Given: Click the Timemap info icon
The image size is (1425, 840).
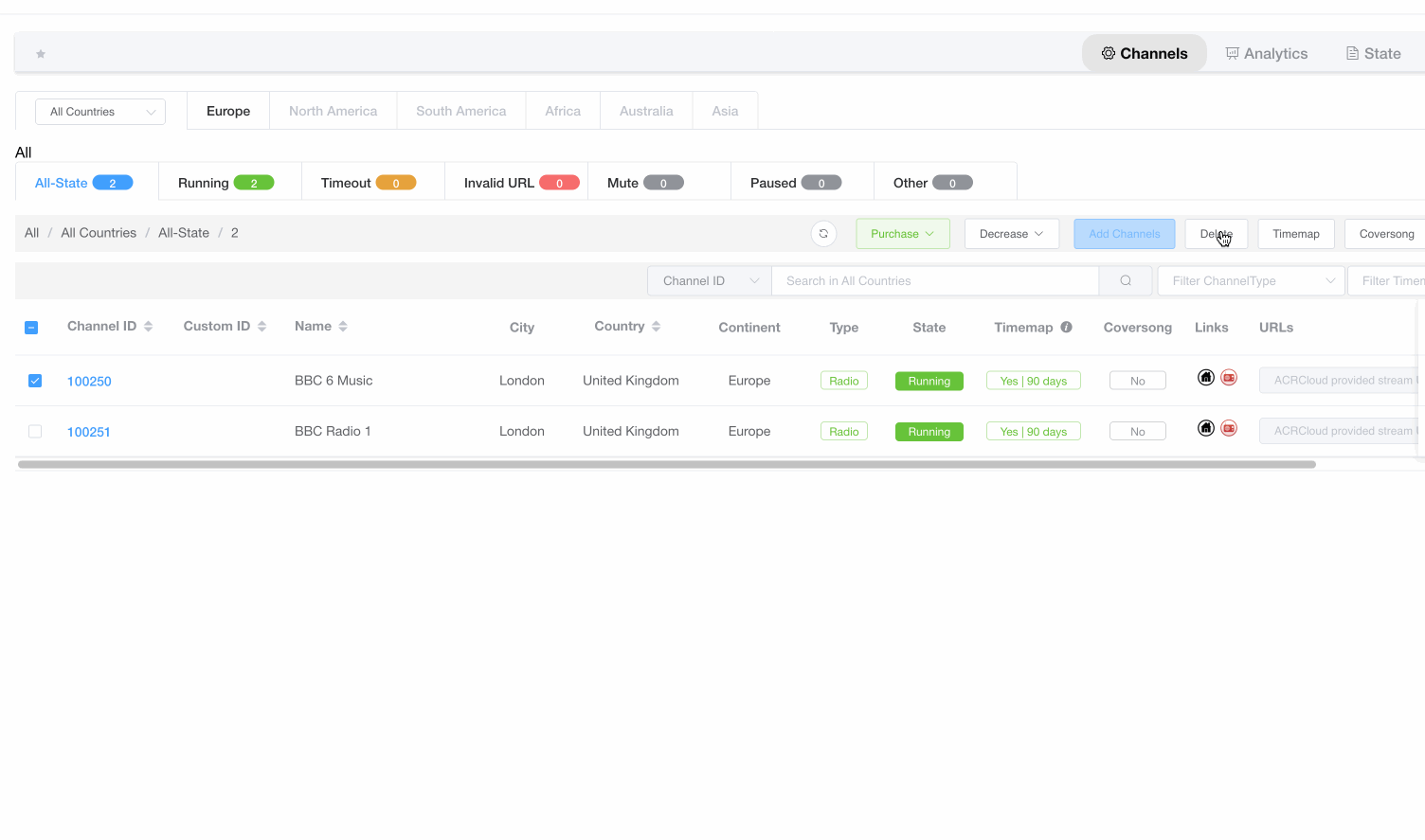Looking at the screenshot, I should click(x=1066, y=327).
